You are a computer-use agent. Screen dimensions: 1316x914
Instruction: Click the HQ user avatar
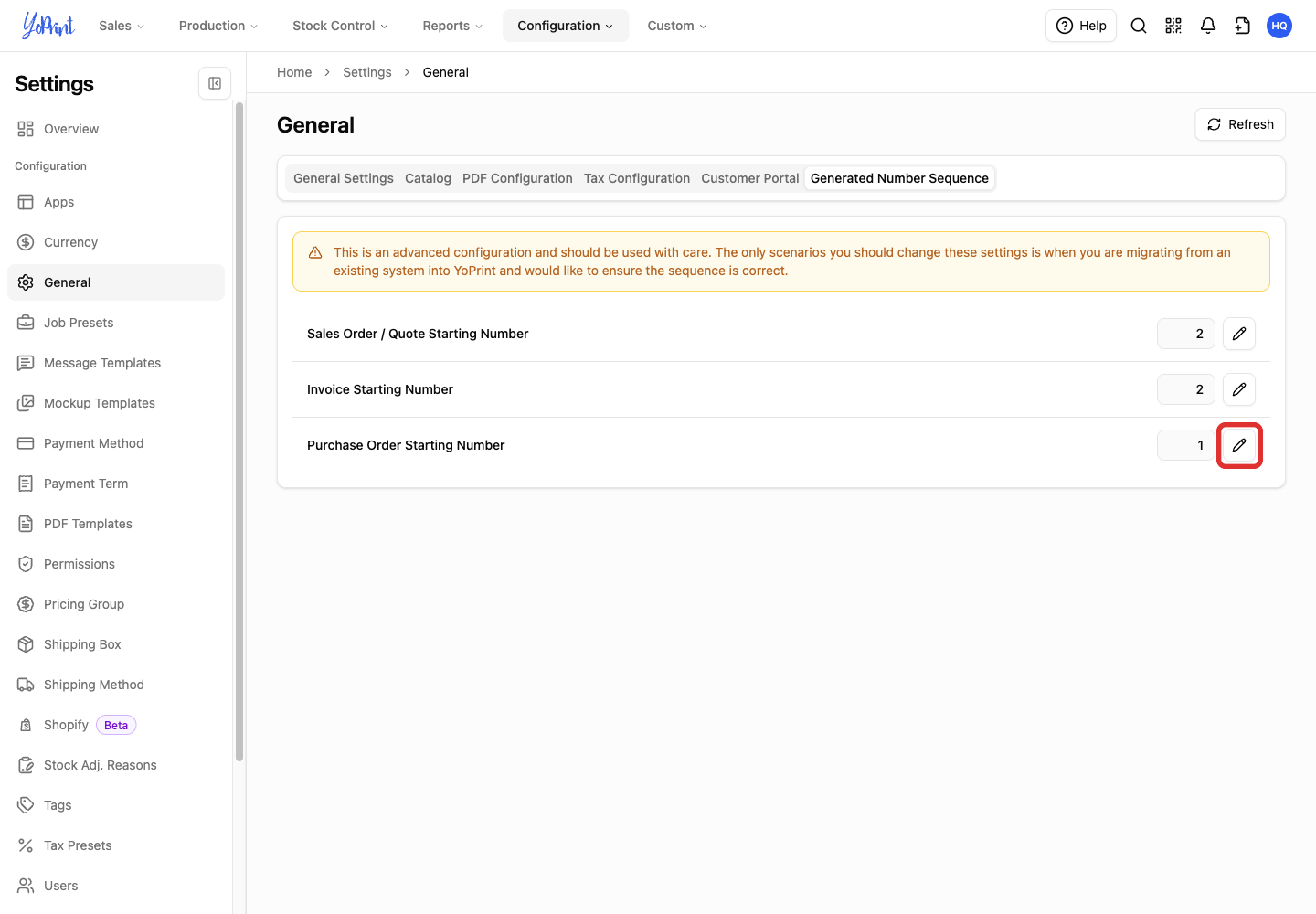1279,26
